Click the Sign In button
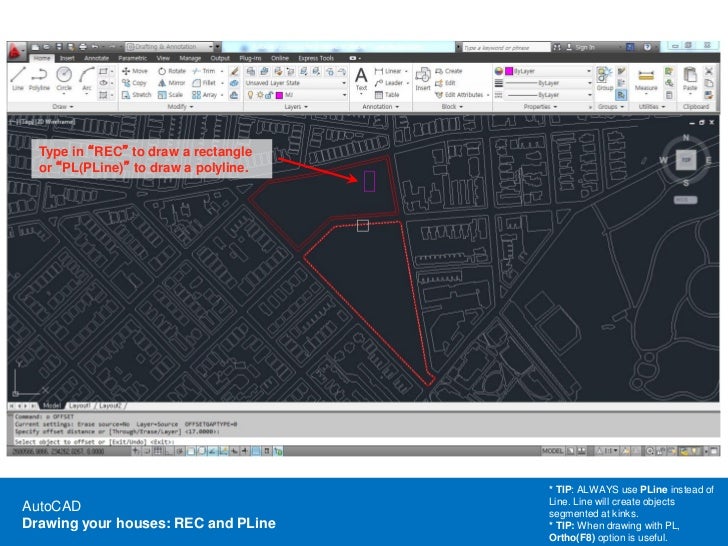The width and height of the screenshot is (728, 546). pos(584,47)
